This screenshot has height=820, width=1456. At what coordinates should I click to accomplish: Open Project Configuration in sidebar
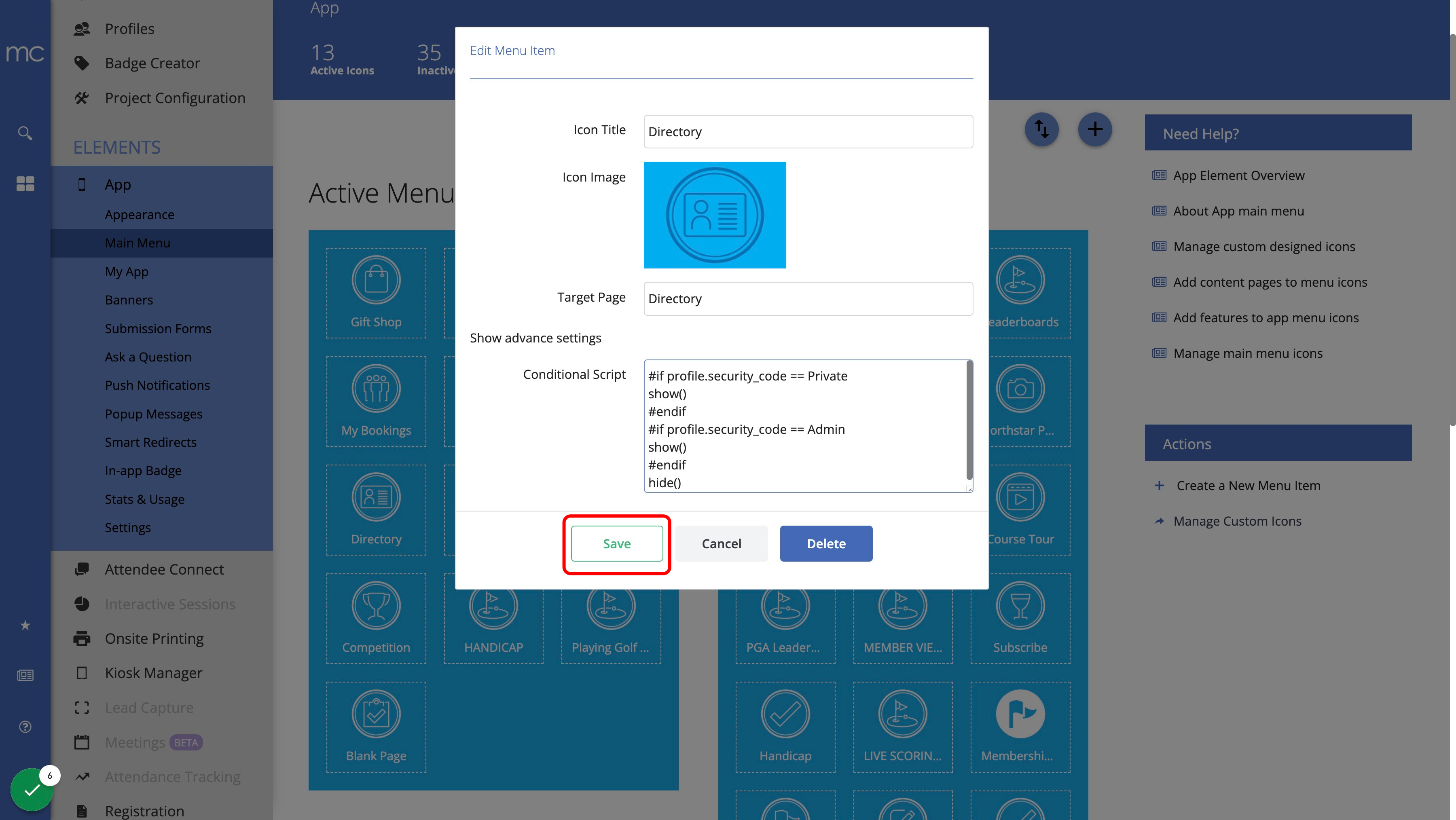175,98
